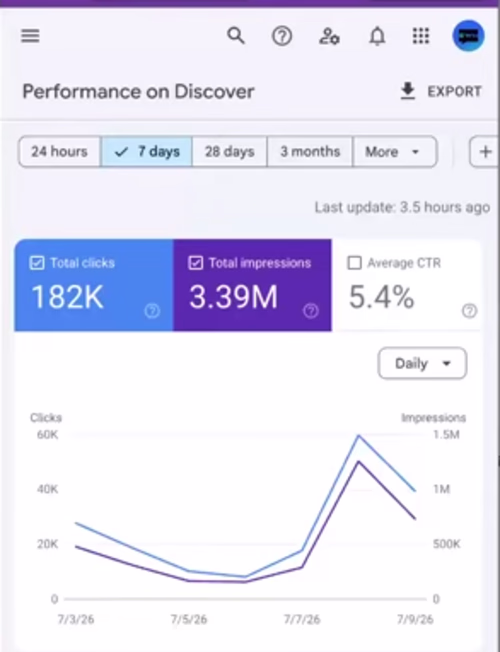Click the 7/7/26 axis date label
The height and width of the screenshot is (652, 500).
pos(302,620)
